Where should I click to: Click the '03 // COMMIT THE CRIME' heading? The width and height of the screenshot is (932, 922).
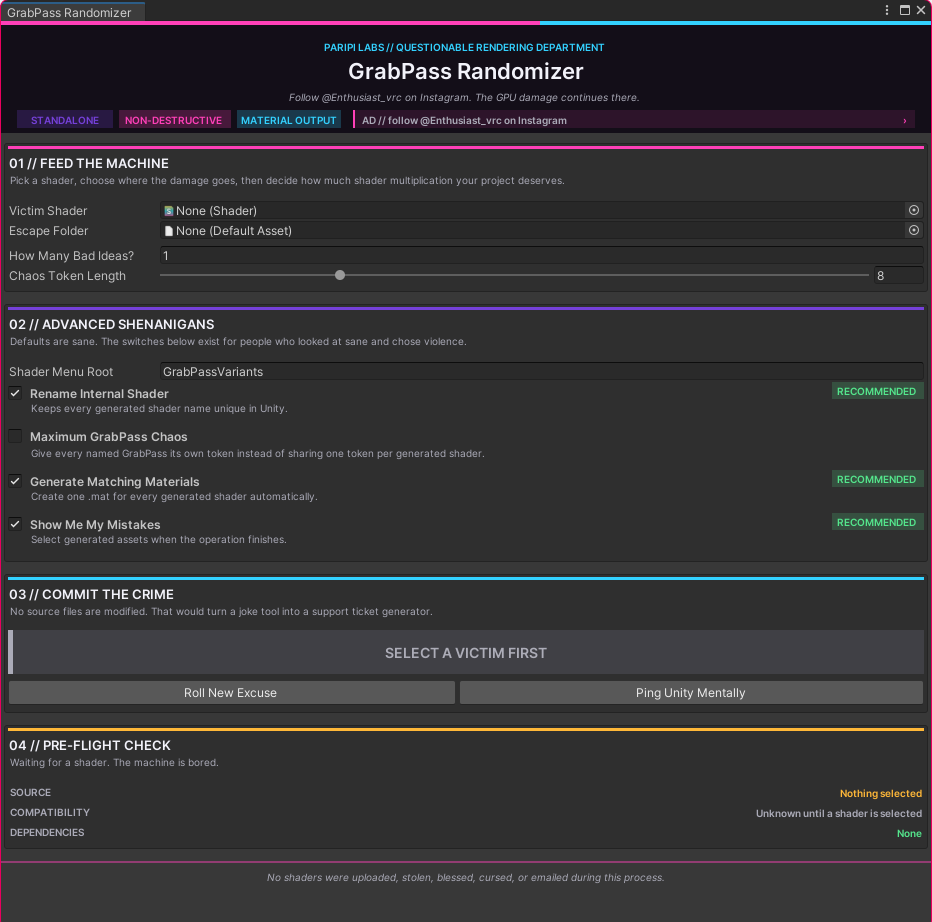(x=92, y=594)
